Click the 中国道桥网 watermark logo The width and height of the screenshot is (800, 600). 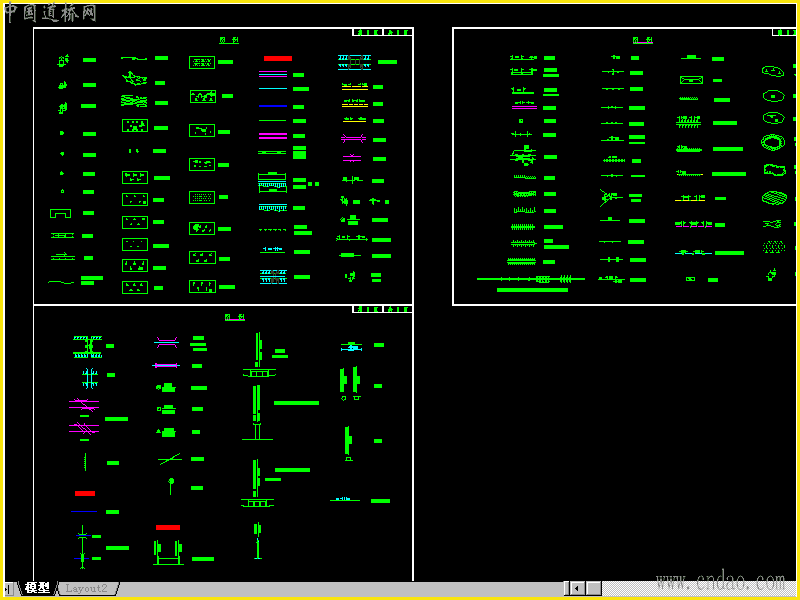tap(50, 13)
